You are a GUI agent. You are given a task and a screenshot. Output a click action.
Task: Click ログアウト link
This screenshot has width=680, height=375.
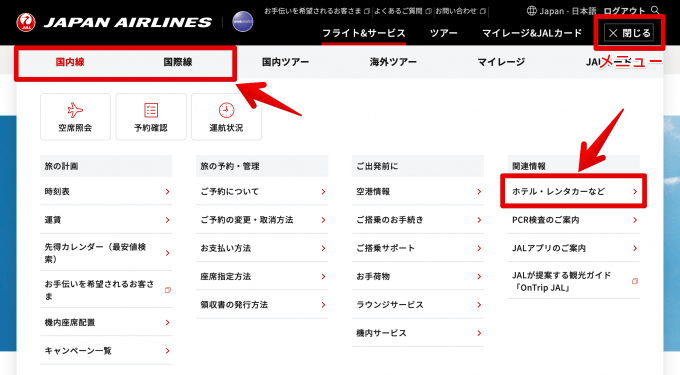[x=624, y=11]
